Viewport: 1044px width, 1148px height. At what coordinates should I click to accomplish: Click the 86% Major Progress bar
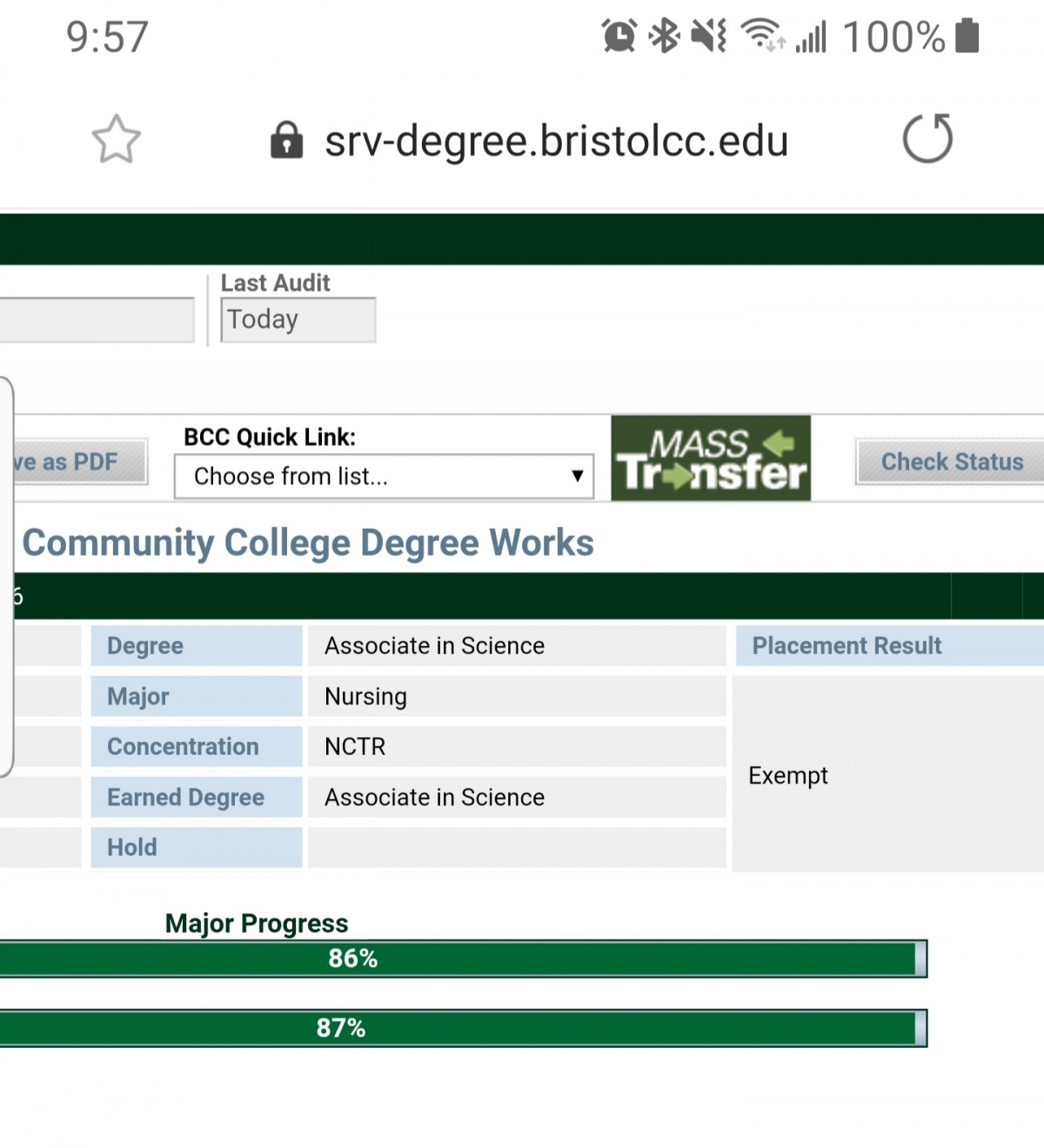pyautogui.click(x=464, y=958)
